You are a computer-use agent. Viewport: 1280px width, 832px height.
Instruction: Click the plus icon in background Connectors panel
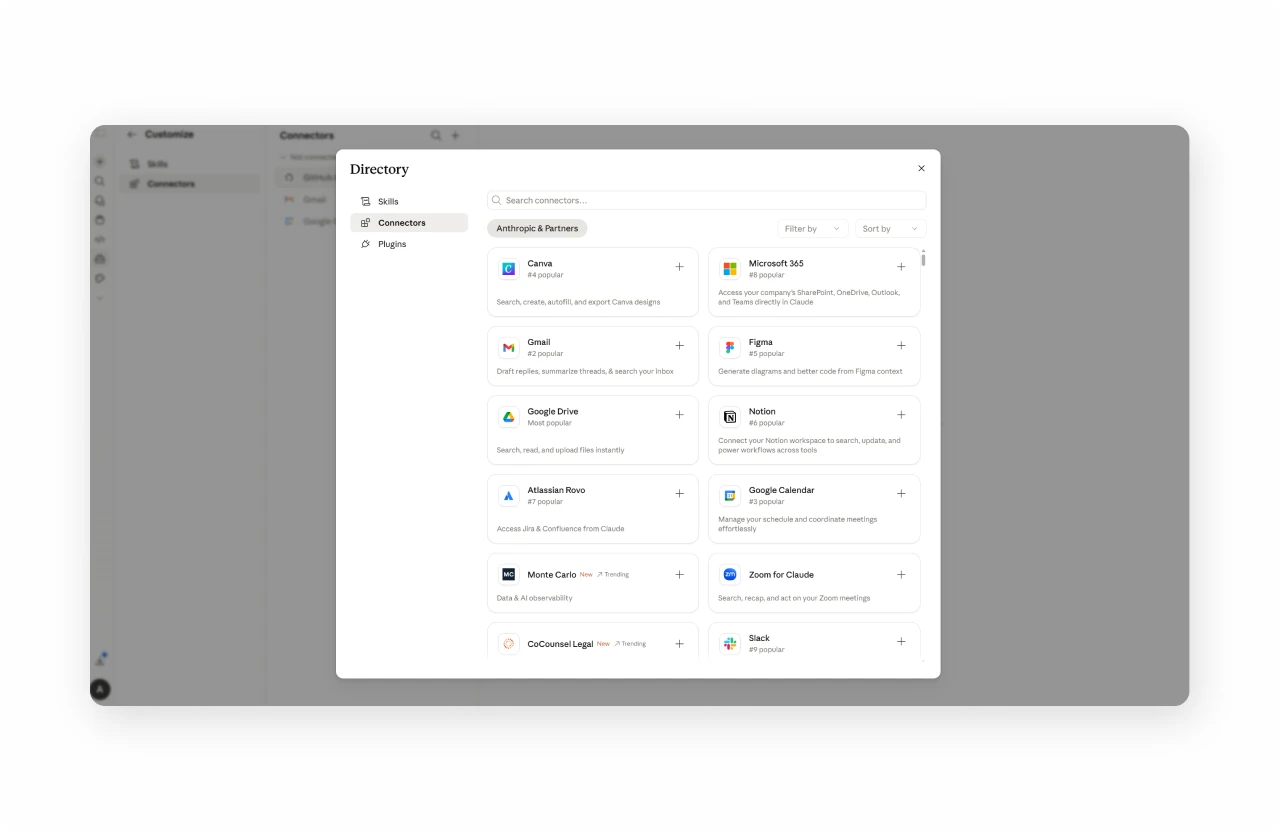tap(455, 135)
